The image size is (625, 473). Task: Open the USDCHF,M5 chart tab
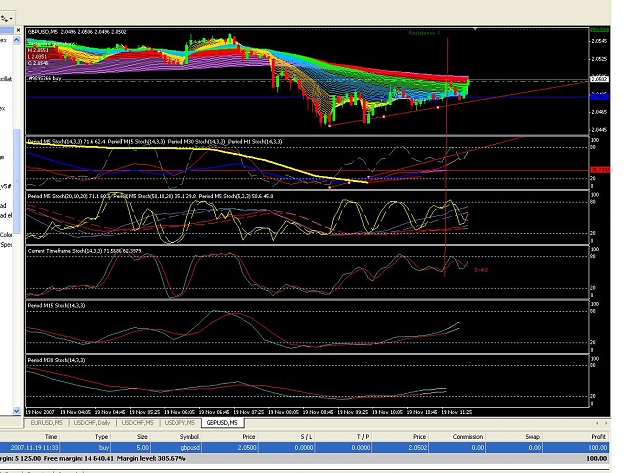click(x=138, y=422)
